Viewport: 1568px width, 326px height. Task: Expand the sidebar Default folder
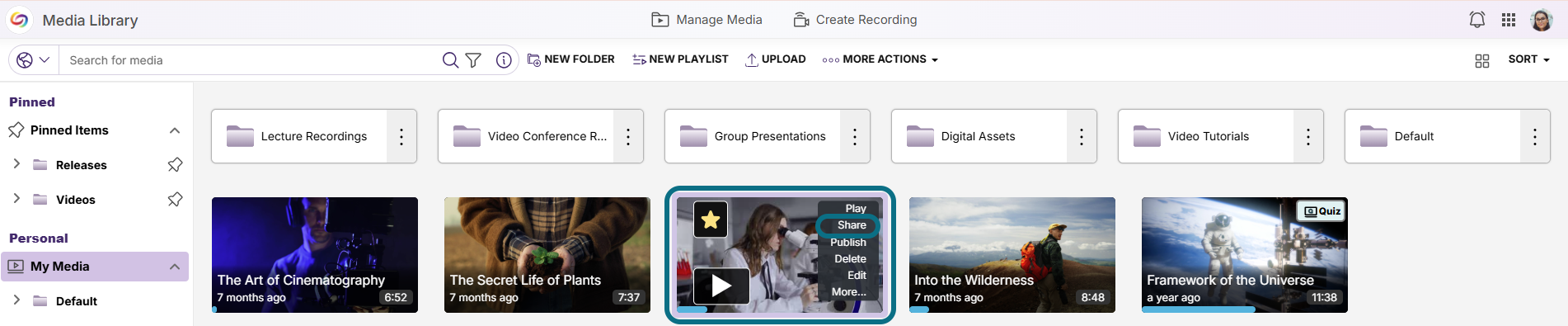pyautogui.click(x=16, y=300)
